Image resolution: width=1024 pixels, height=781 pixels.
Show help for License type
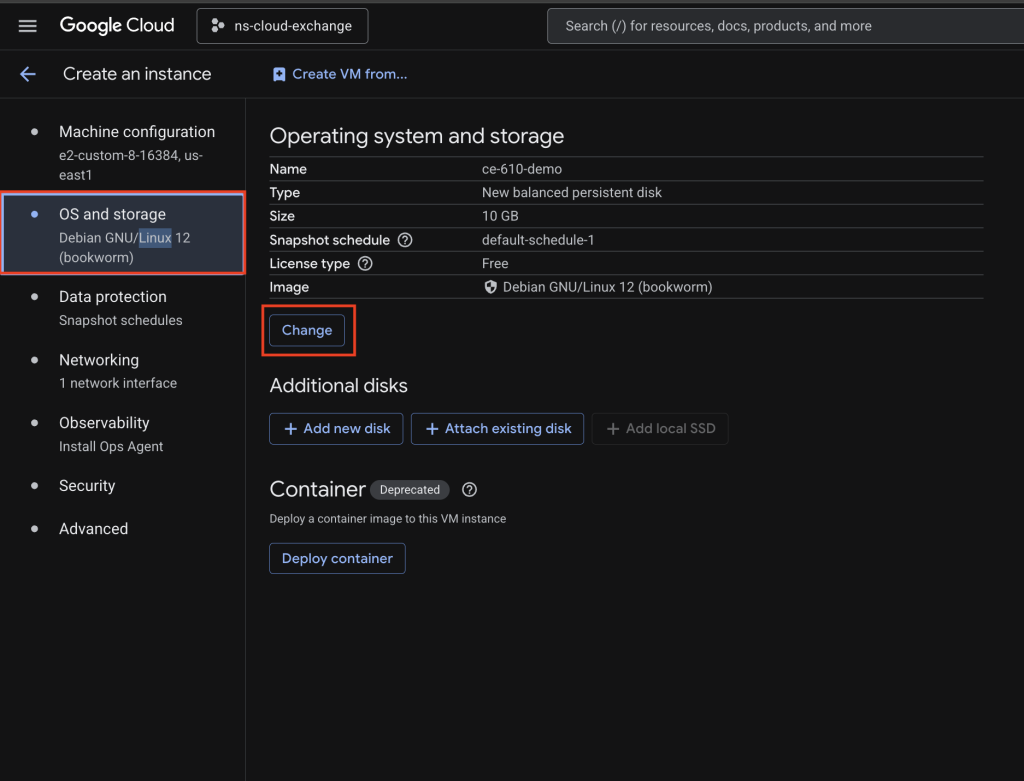(365, 264)
